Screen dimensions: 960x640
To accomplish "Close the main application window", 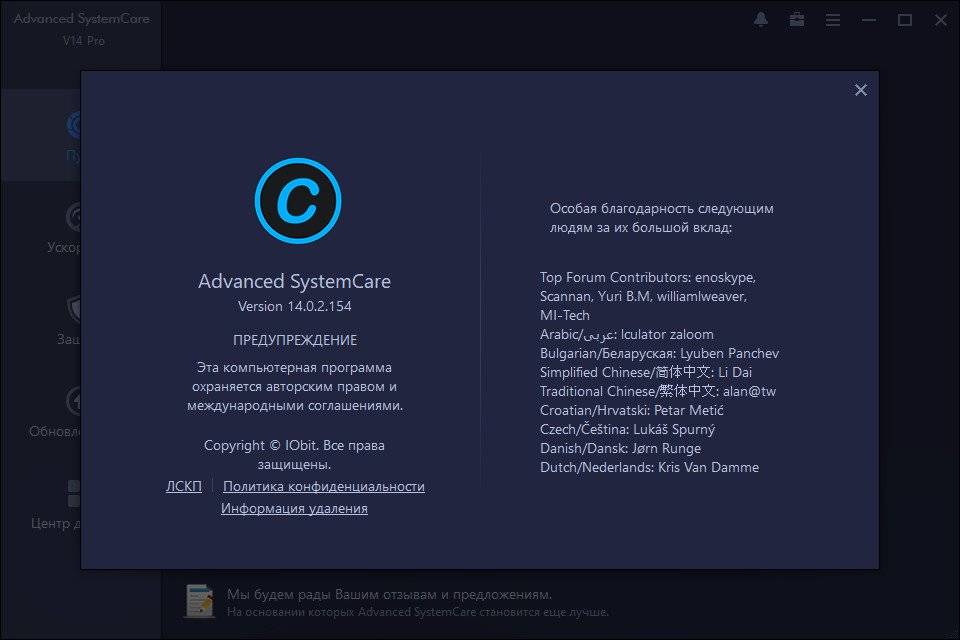I will pos(939,20).
